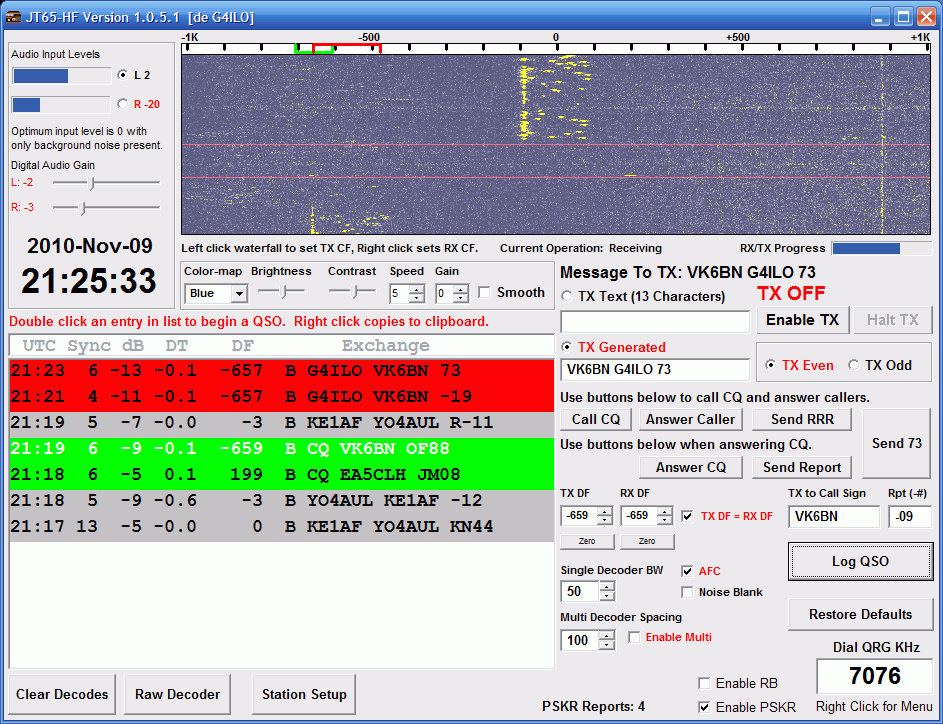Click the Restore Defaults button

click(x=861, y=615)
